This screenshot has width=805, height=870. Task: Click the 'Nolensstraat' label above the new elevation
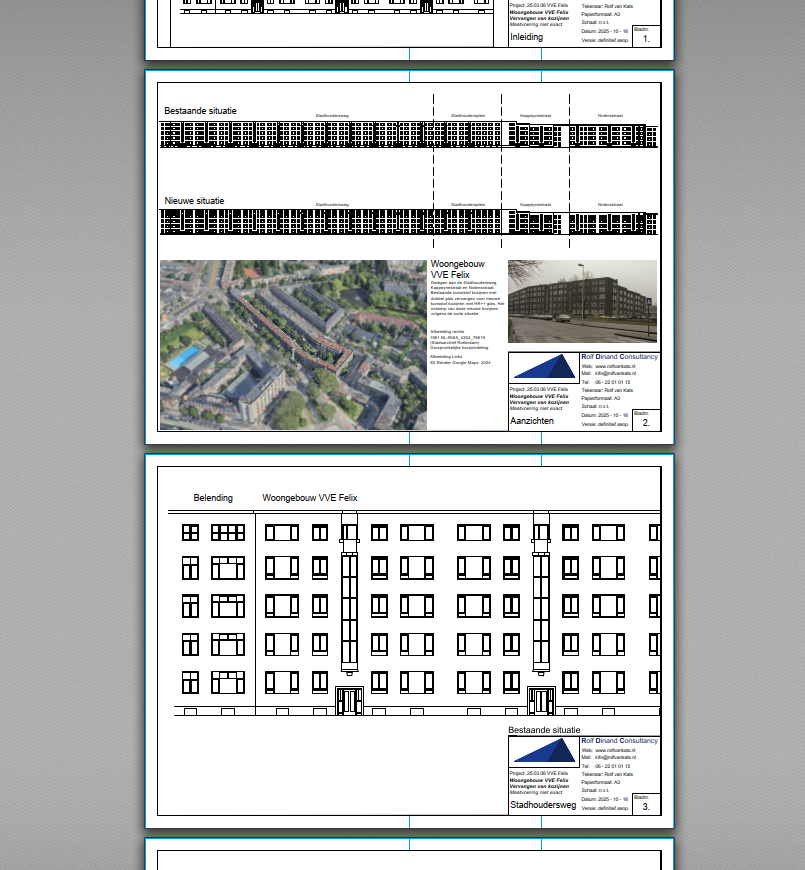610,205
